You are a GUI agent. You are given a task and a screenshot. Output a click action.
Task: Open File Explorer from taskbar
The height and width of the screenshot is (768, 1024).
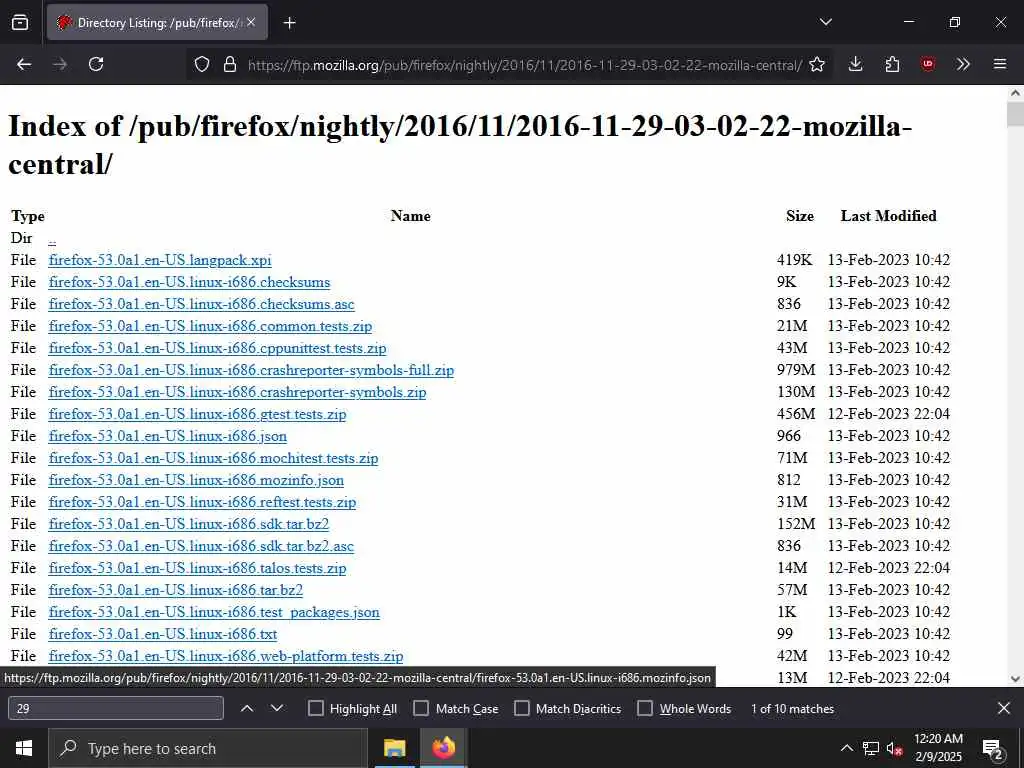coord(394,748)
